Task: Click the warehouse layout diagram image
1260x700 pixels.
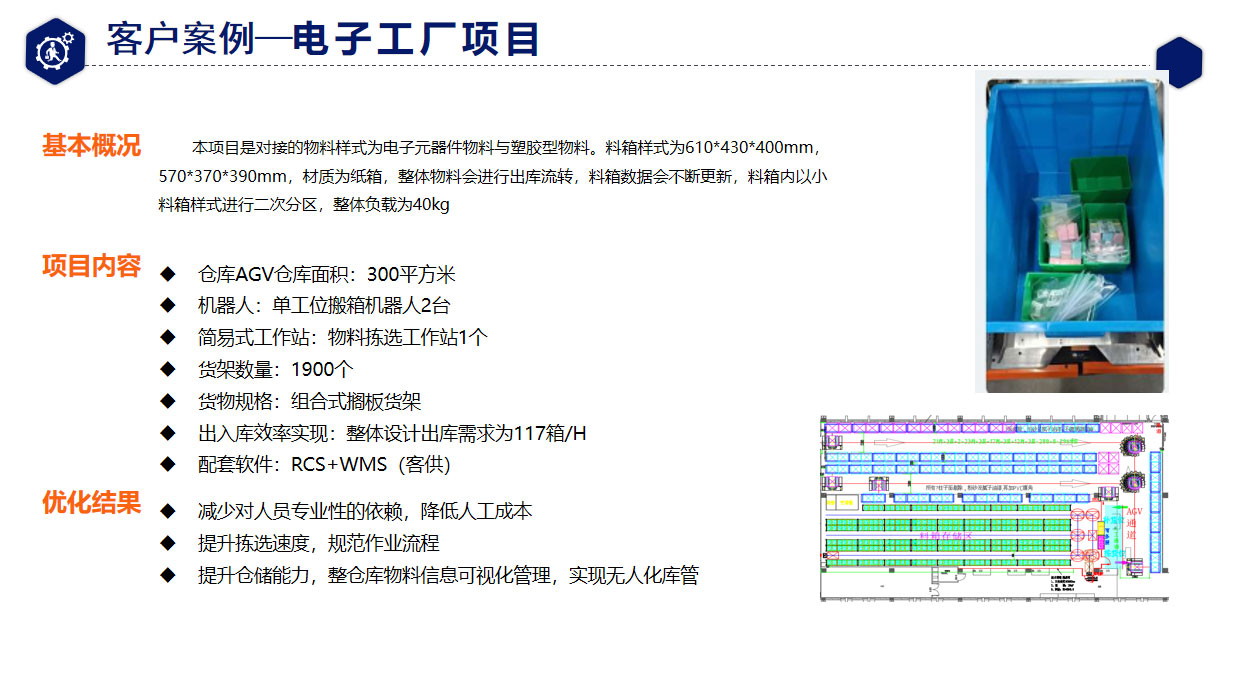Action: point(994,507)
